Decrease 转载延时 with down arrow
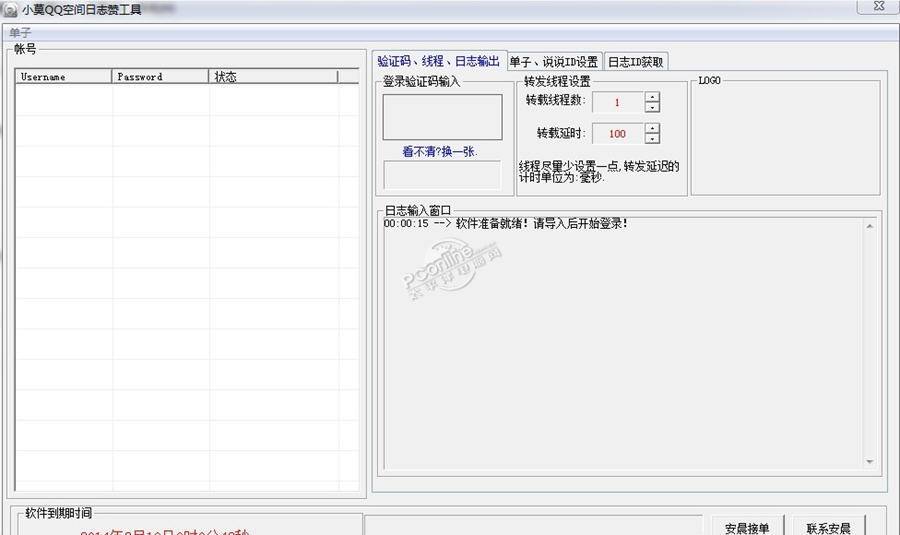The image size is (900, 535). (x=652, y=138)
